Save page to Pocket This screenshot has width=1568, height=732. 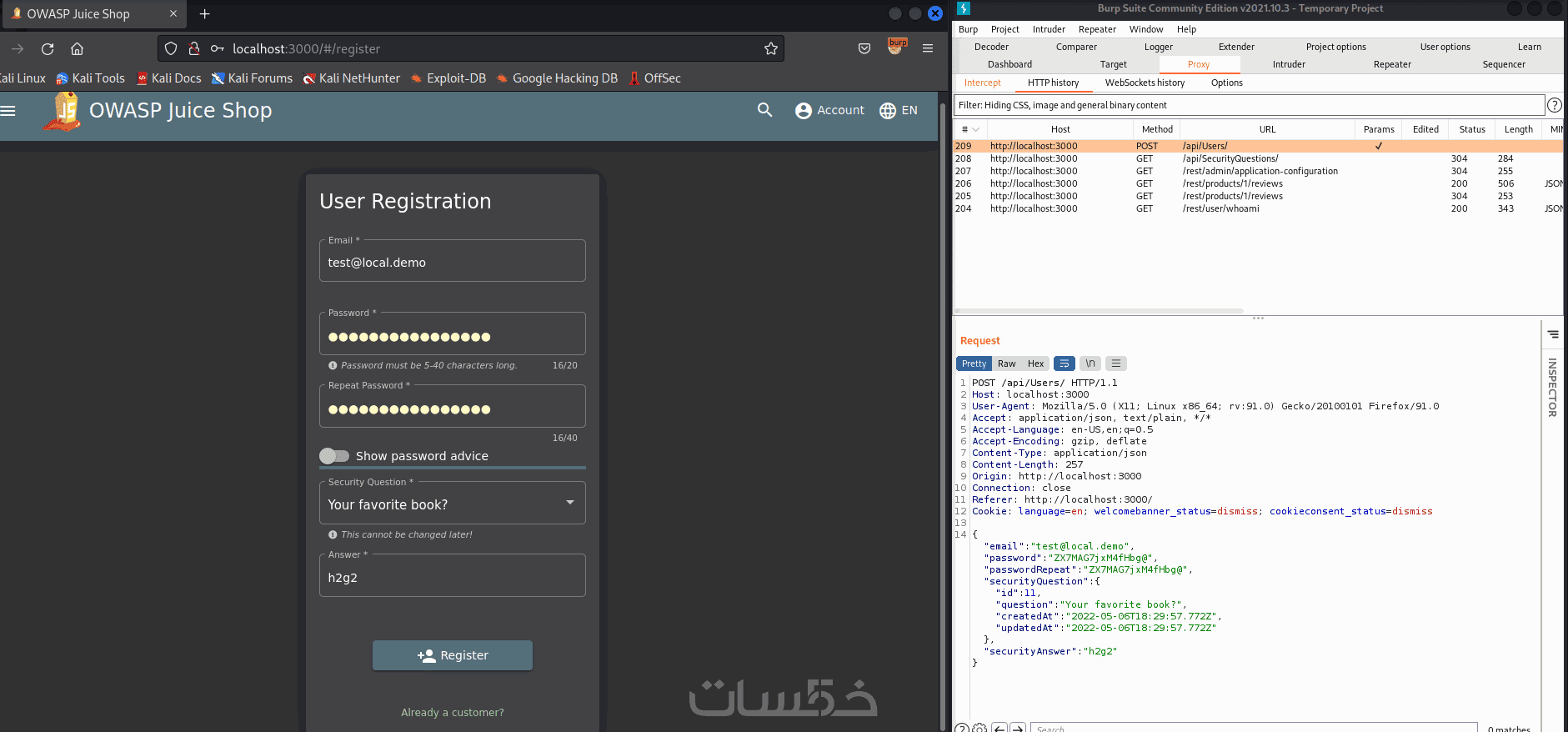pos(864,48)
